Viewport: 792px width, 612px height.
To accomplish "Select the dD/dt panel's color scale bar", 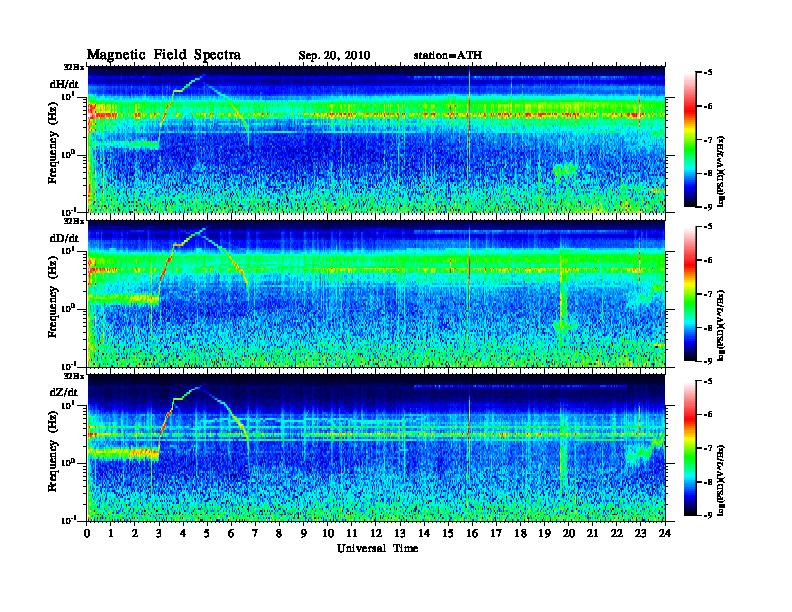I will (689, 294).
